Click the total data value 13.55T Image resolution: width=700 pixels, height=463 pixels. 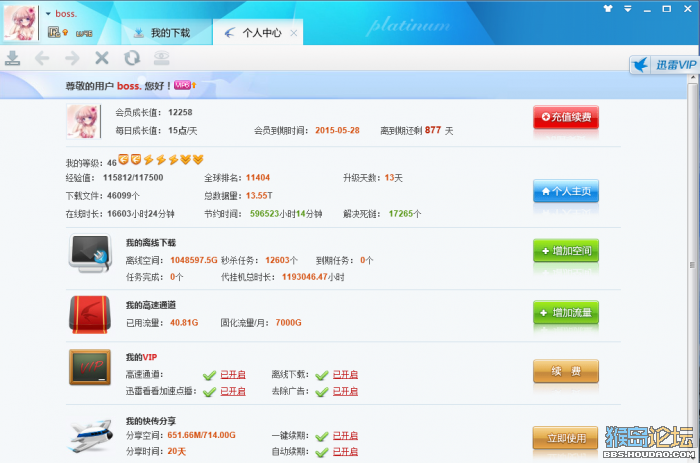tap(259, 196)
